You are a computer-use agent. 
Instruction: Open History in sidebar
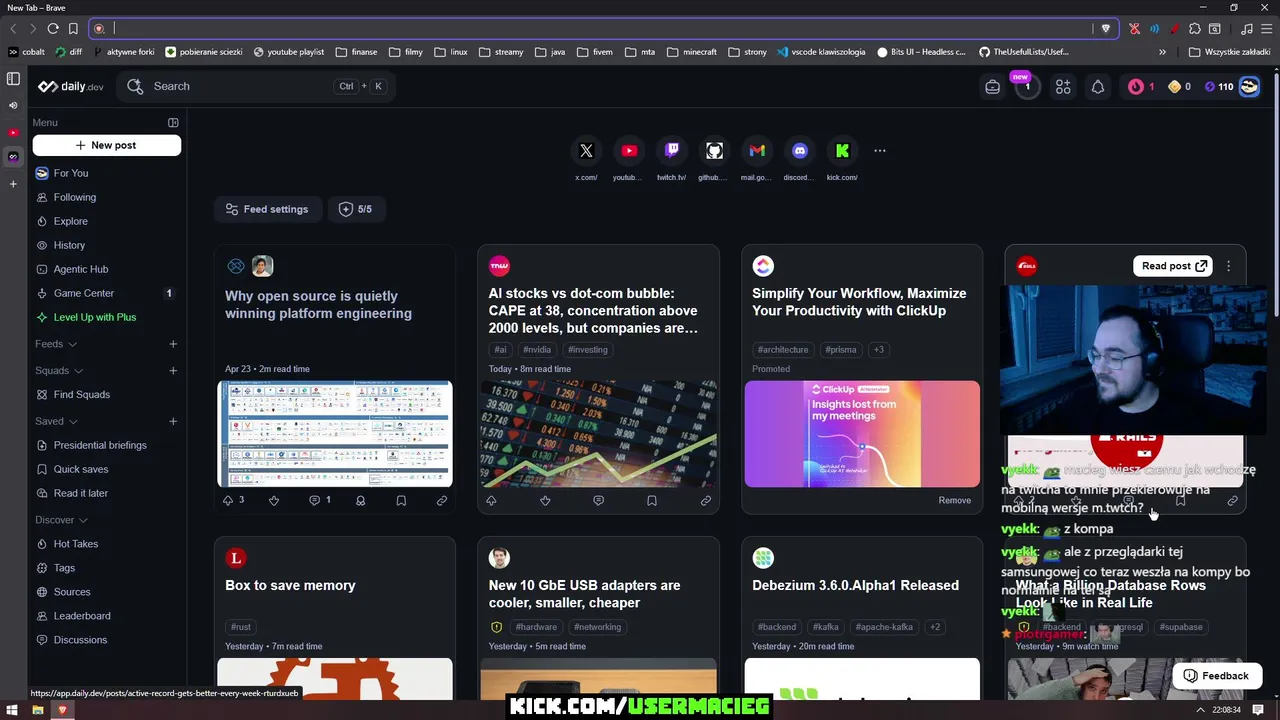pos(107,245)
